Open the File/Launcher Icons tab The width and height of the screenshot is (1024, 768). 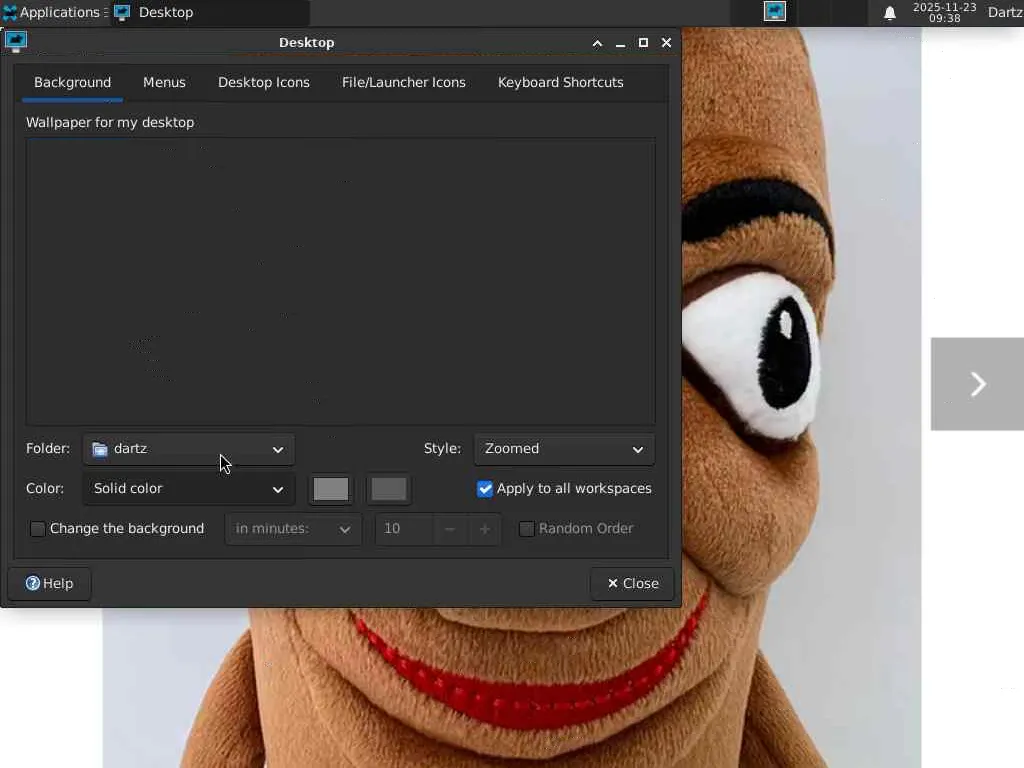[404, 83]
